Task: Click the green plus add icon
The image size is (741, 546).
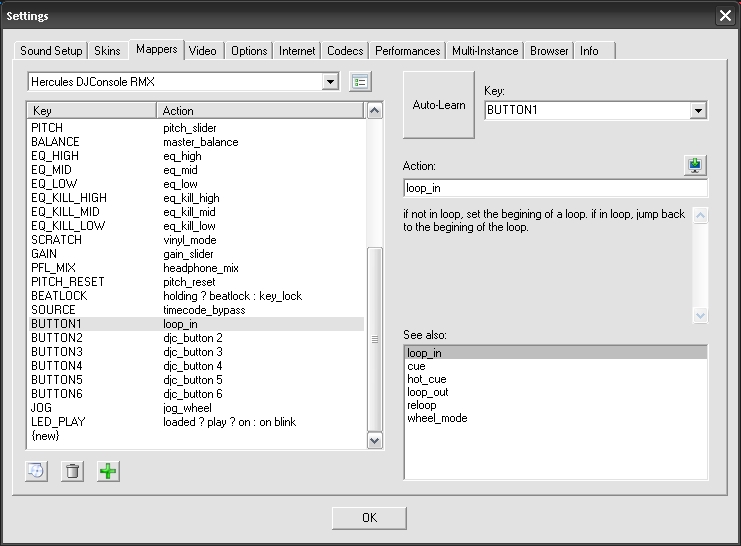Action: coord(108,471)
